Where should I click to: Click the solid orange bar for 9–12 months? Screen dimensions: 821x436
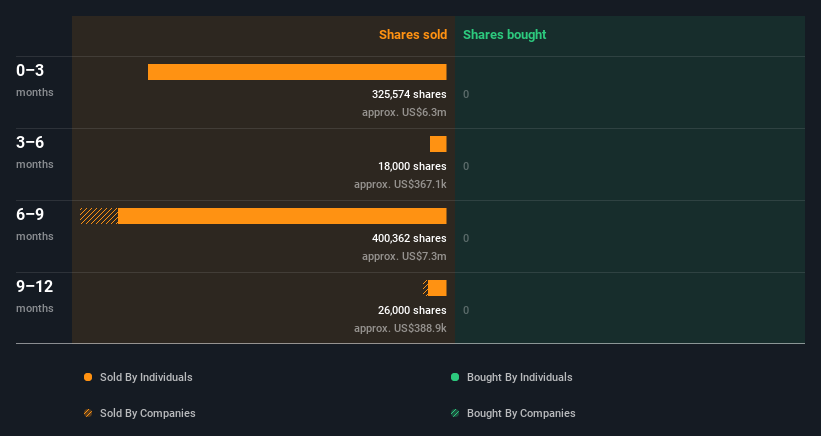[437, 288]
